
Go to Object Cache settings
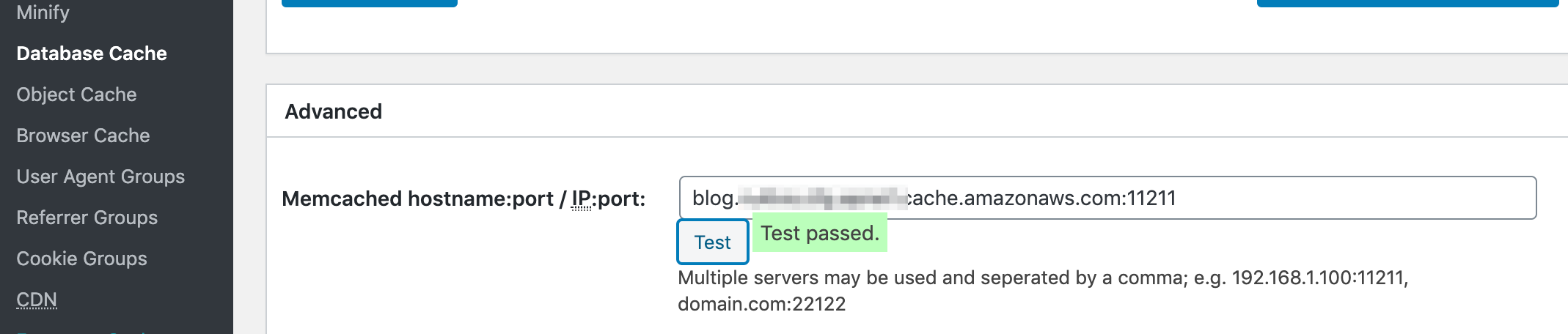tap(76, 94)
